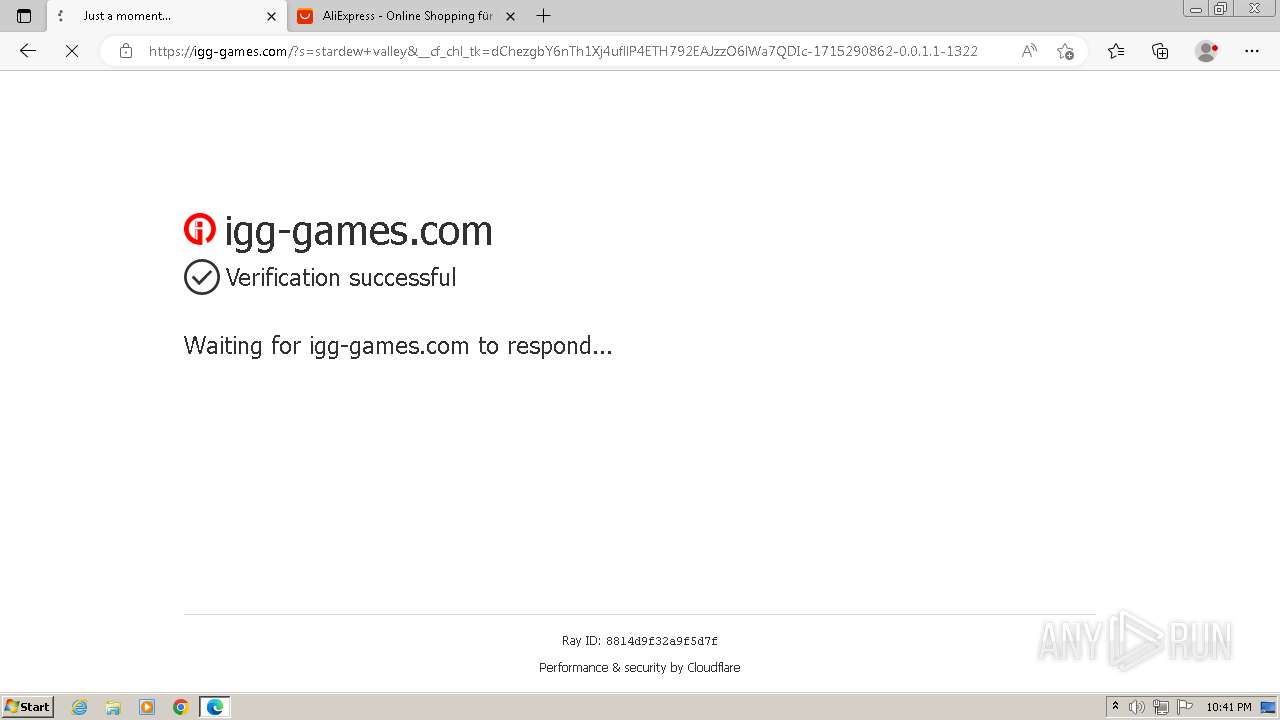1280x720 pixels.
Task: Launch Internet Explorer from taskbar
Action: click(80, 707)
